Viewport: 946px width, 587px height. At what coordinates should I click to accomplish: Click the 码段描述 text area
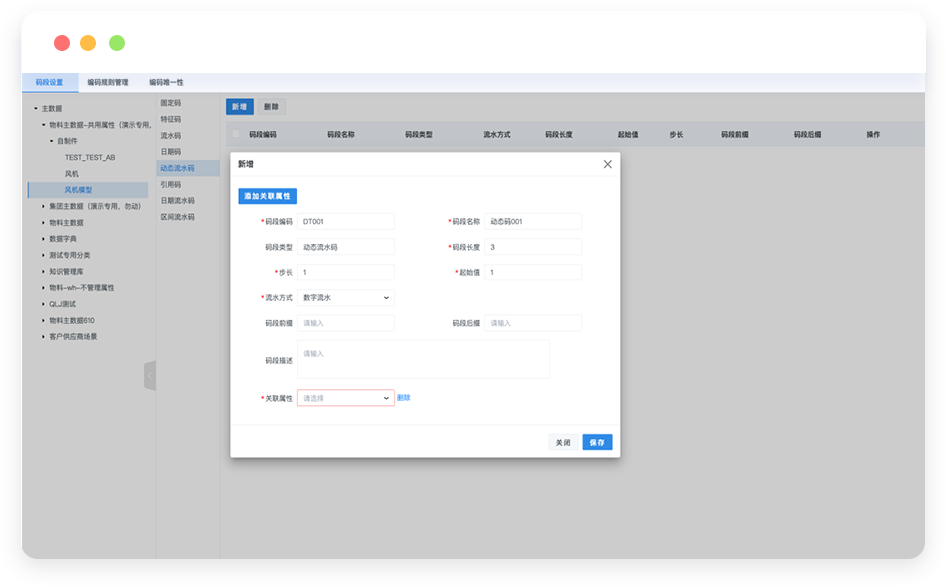tap(423, 359)
